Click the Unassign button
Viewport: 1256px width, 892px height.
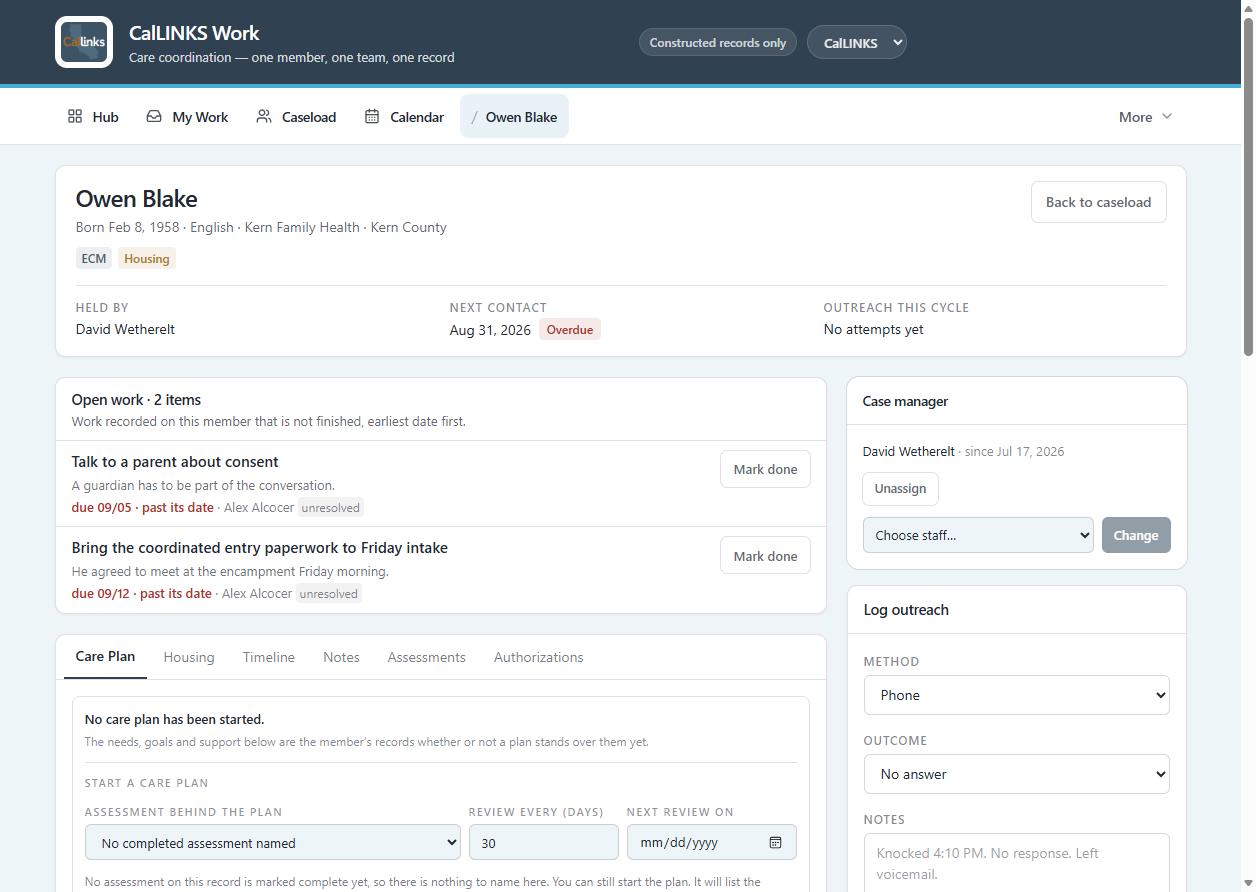click(x=900, y=488)
